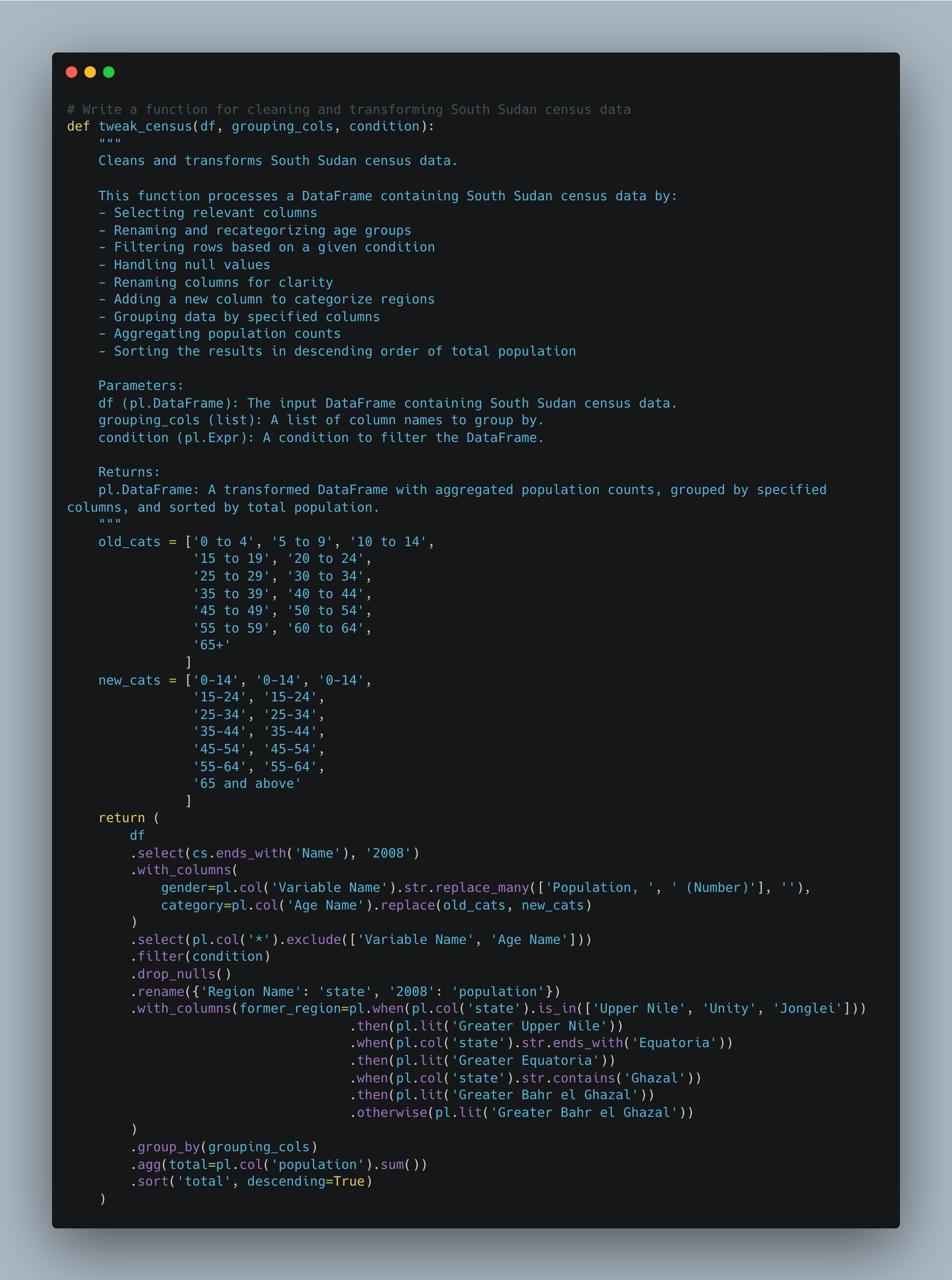Expand the old_cats list definition
The height and width of the screenshot is (1280, 952).
pyautogui.click(x=98, y=541)
